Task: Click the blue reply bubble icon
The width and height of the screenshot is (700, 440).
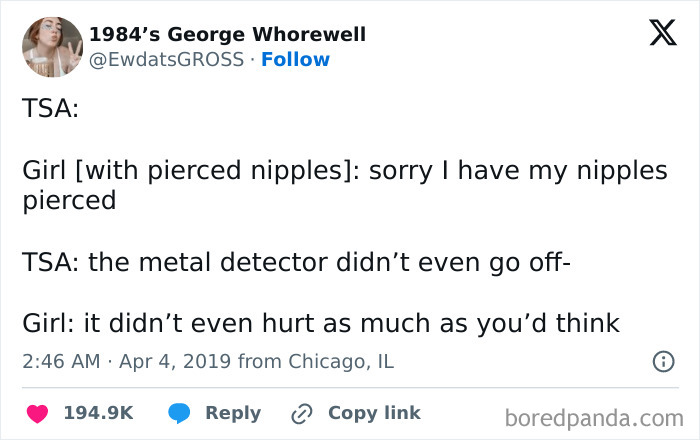Action: pyautogui.click(x=179, y=413)
